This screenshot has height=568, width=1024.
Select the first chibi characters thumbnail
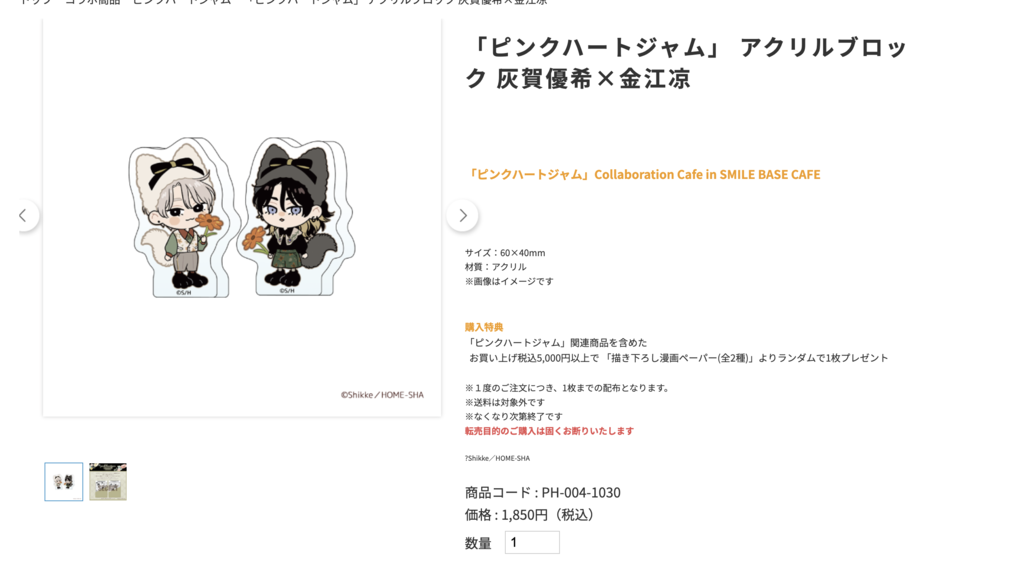[x=64, y=482]
